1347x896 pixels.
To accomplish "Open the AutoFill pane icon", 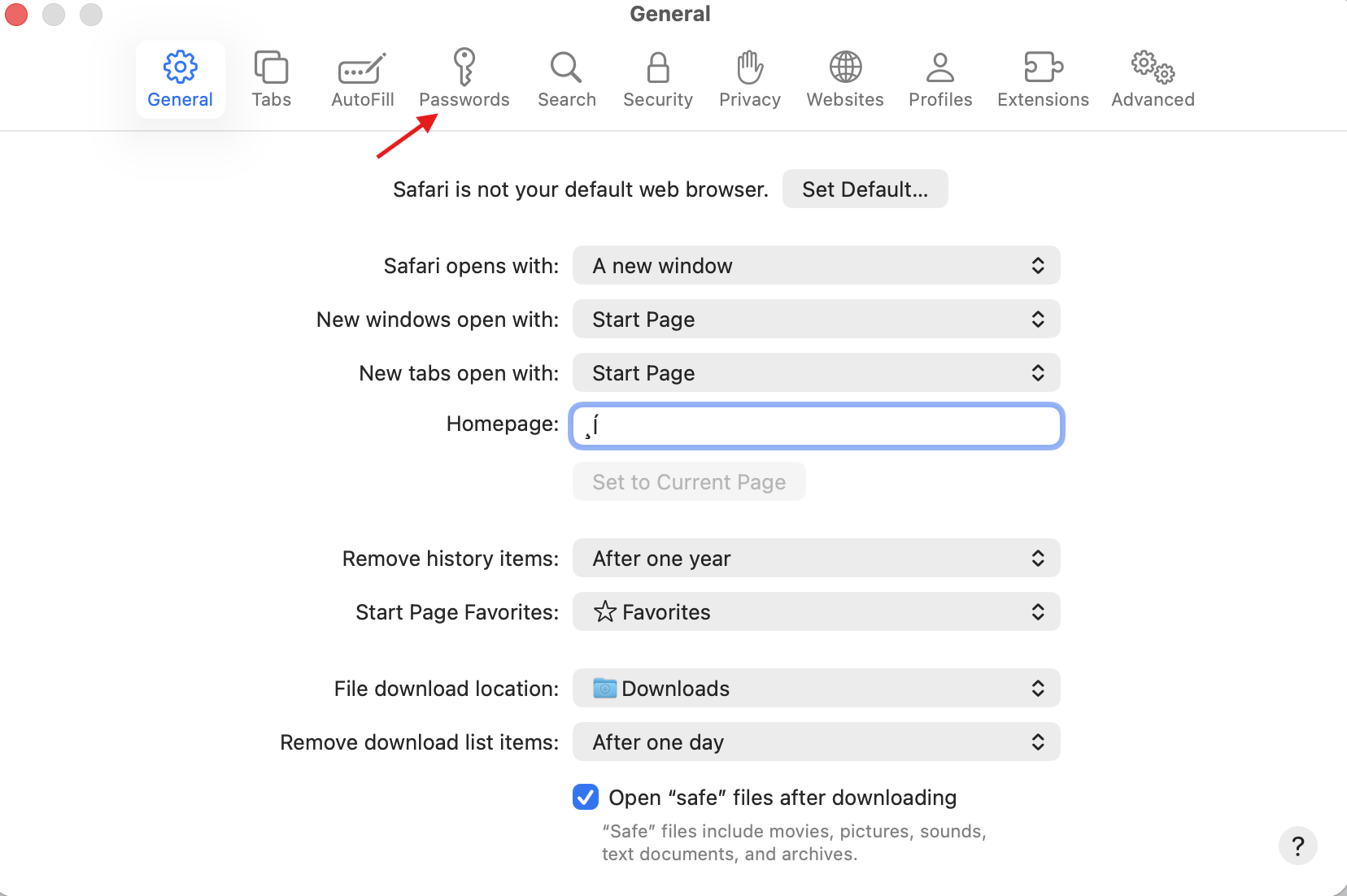I will pos(362,69).
